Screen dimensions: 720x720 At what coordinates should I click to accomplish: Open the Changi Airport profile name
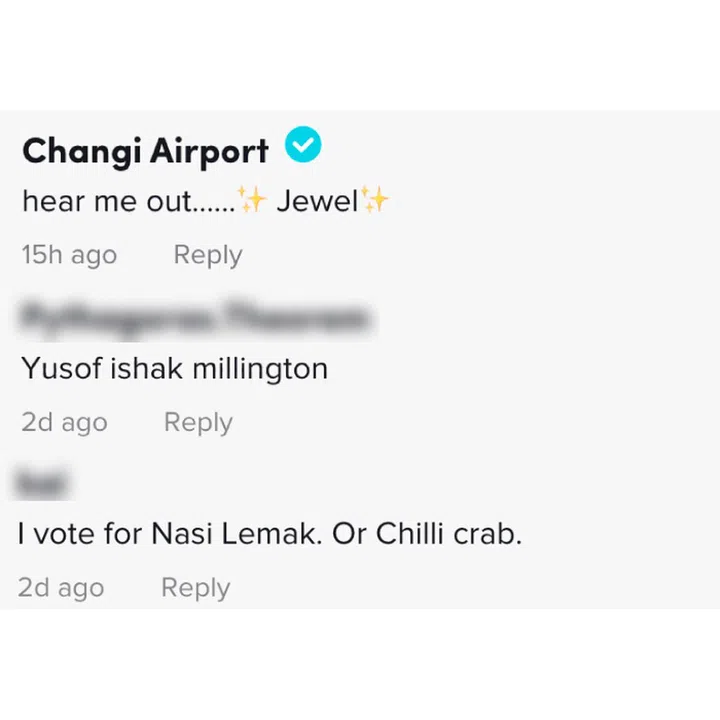[145, 151]
